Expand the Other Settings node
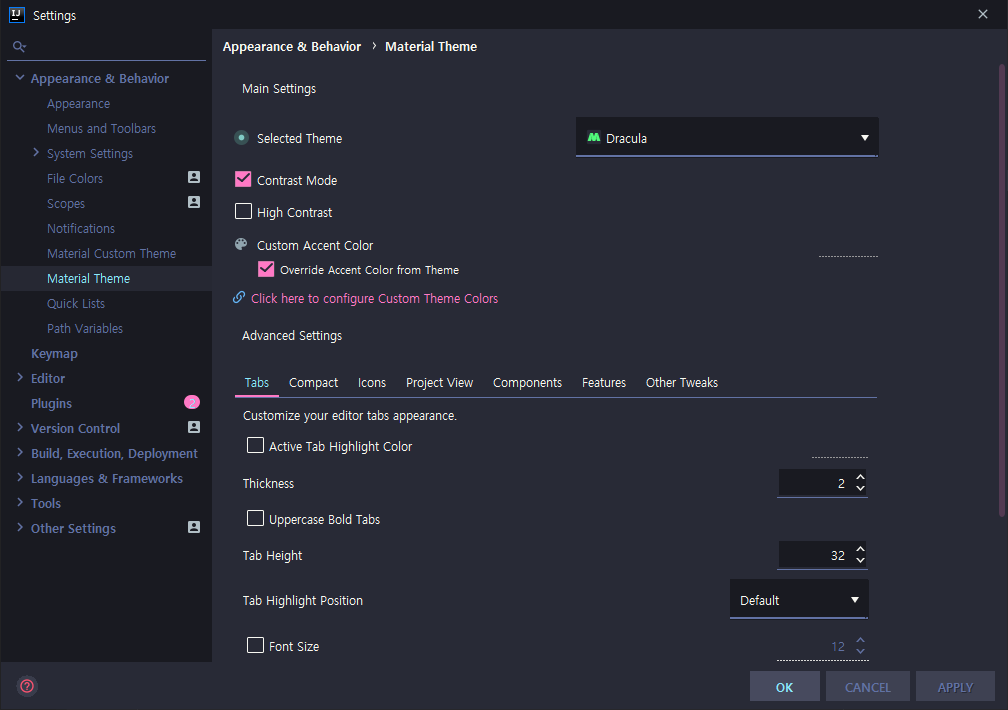Image resolution: width=1008 pixels, height=710 pixels. click(x=20, y=527)
